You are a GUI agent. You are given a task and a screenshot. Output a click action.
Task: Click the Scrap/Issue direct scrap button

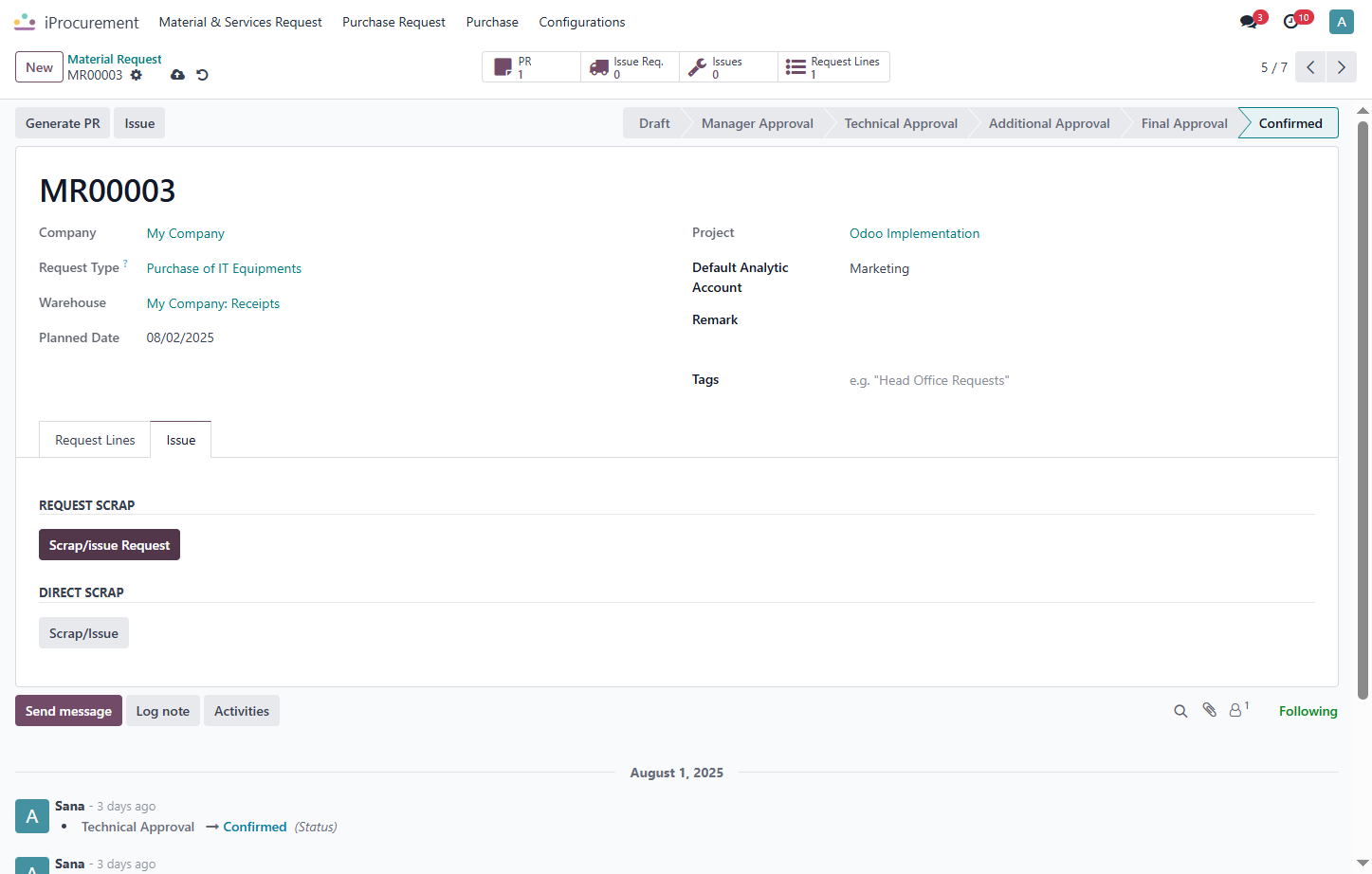click(83, 633)
